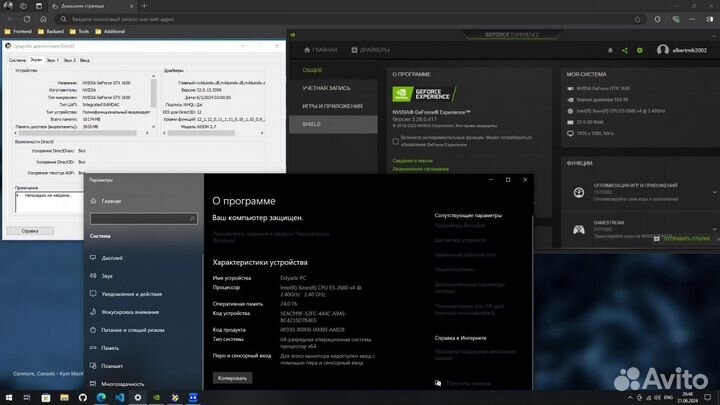Expand the Backend bookmarks folder
The height and width of the screenshot is (405, 720).
tap(59, 31)
